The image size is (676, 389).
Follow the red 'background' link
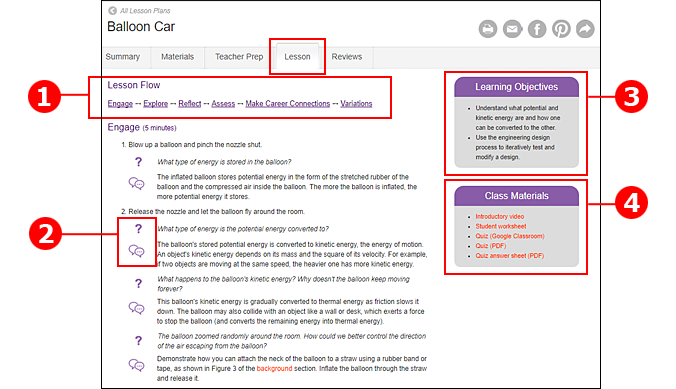[x=274, y=368]
